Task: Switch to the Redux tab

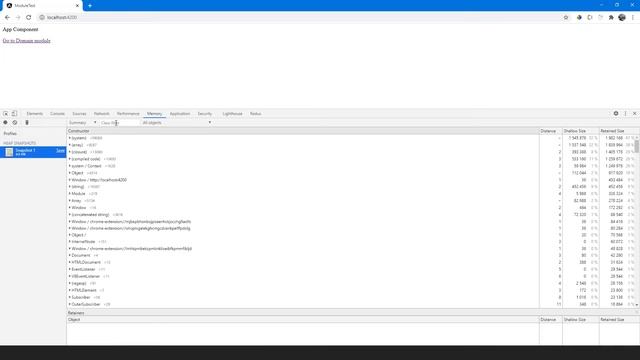Action: tap(256, 113)
